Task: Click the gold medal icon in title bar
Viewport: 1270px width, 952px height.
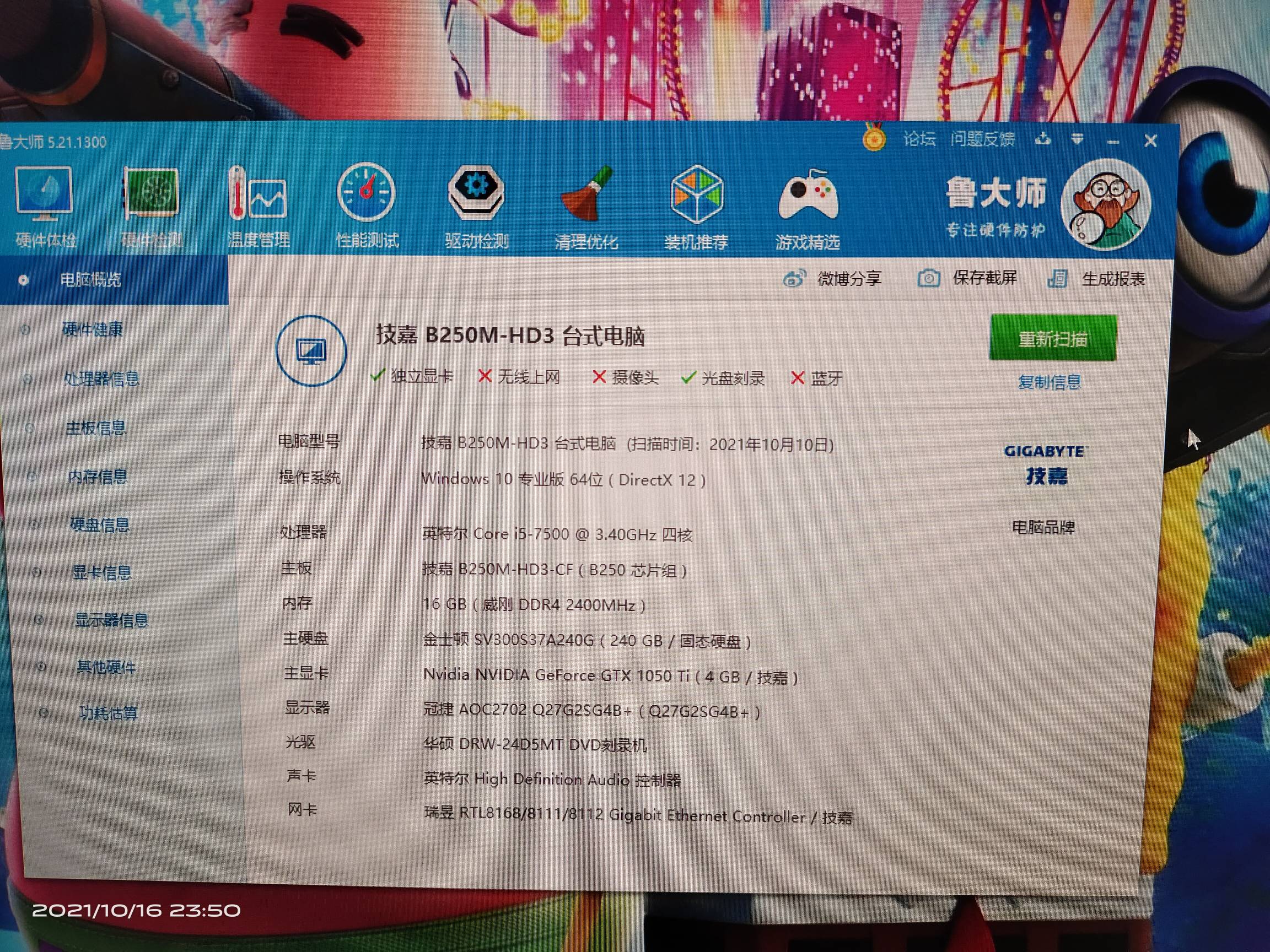Action: [x=874, y=138]
